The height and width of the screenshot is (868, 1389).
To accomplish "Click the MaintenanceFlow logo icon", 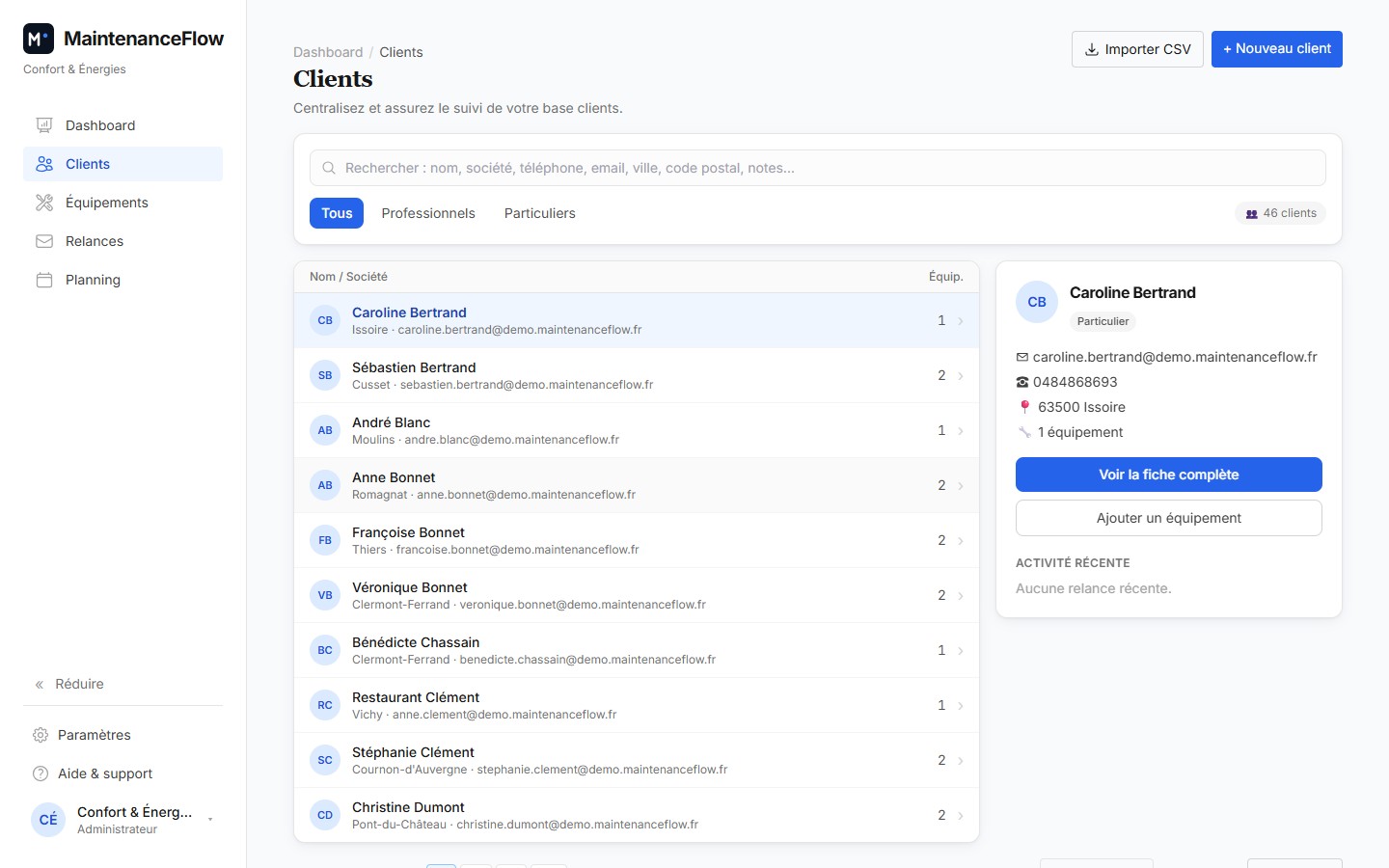I will (x=39, y=39).
